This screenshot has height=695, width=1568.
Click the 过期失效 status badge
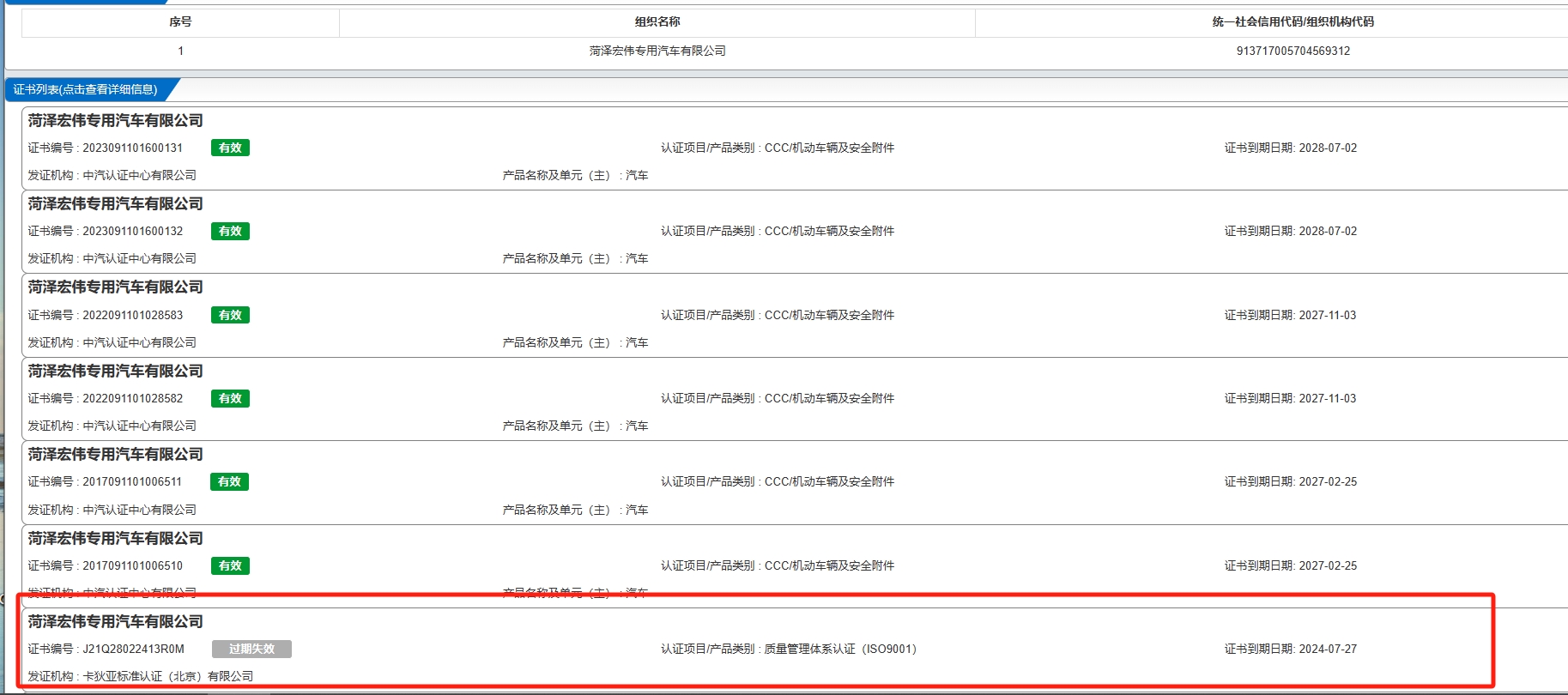pos(251,649)
